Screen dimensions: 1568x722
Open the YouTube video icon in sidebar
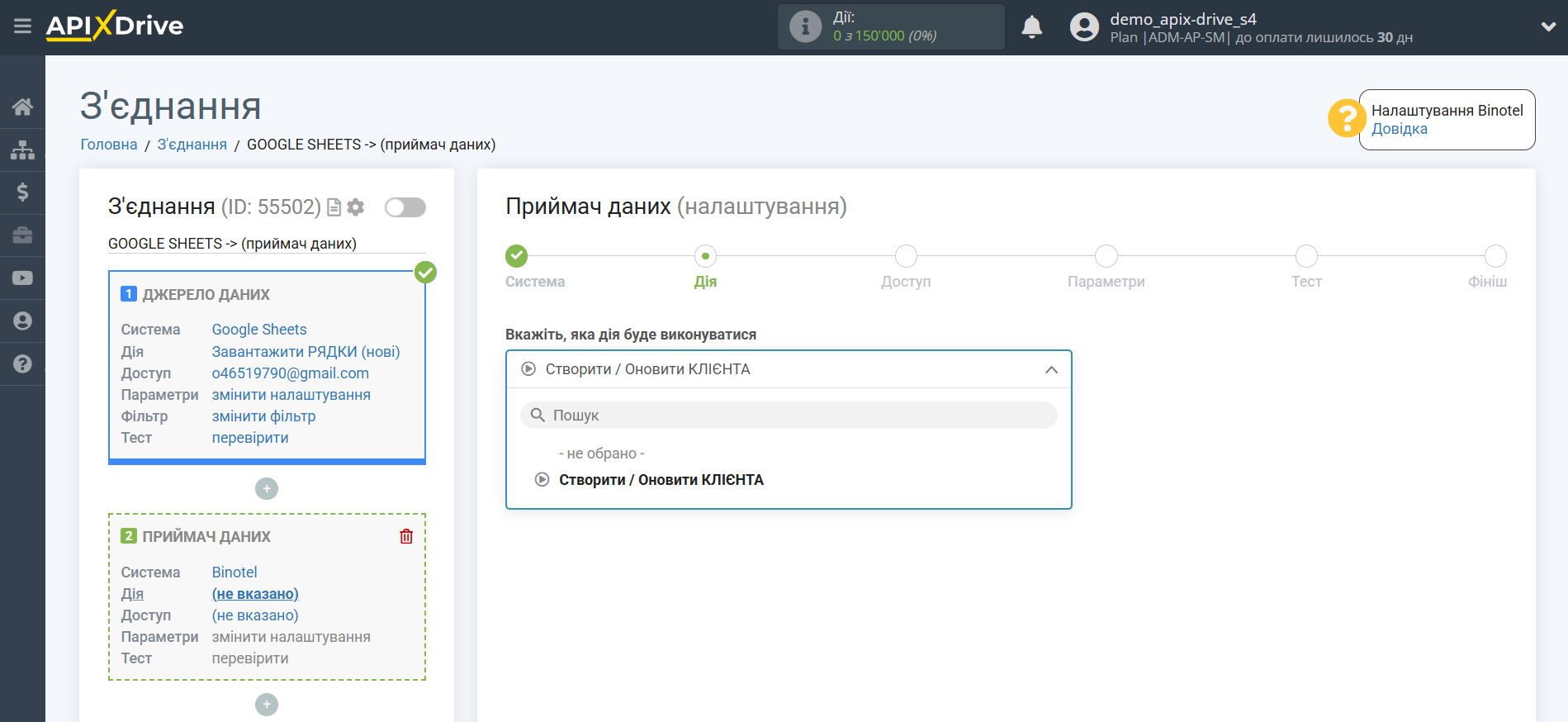[22, 278]
